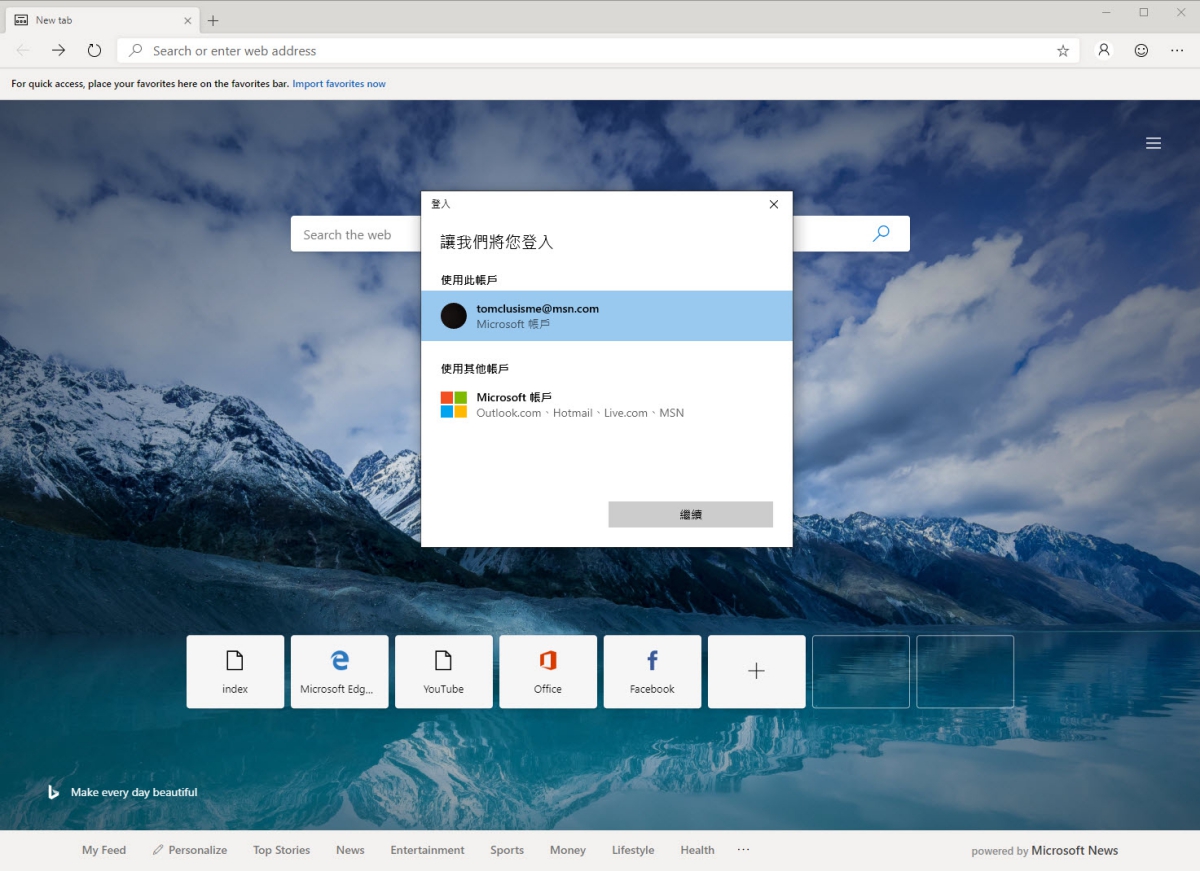This screenshot has width=1200, height=871.
Task: Add a new quick link tile
Action: pyautogui.click(x=757, y=672)
